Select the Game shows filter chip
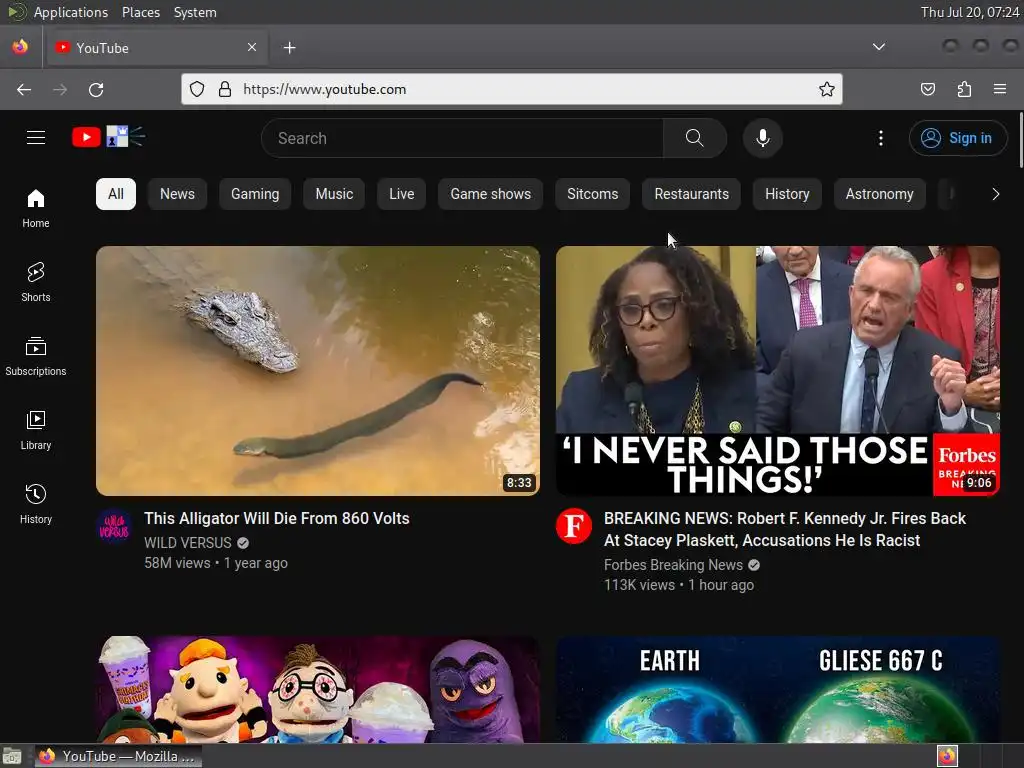The image size is (1024, 768). 490,194
